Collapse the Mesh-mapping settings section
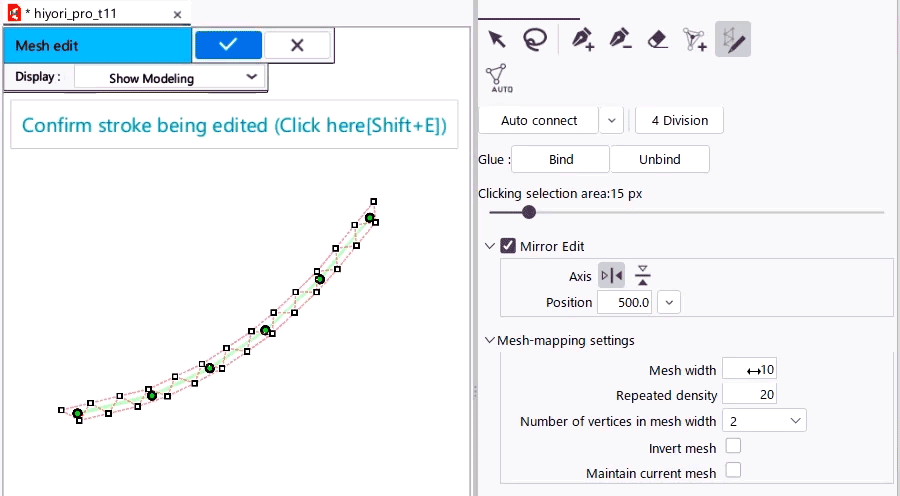 pos(489,340)
